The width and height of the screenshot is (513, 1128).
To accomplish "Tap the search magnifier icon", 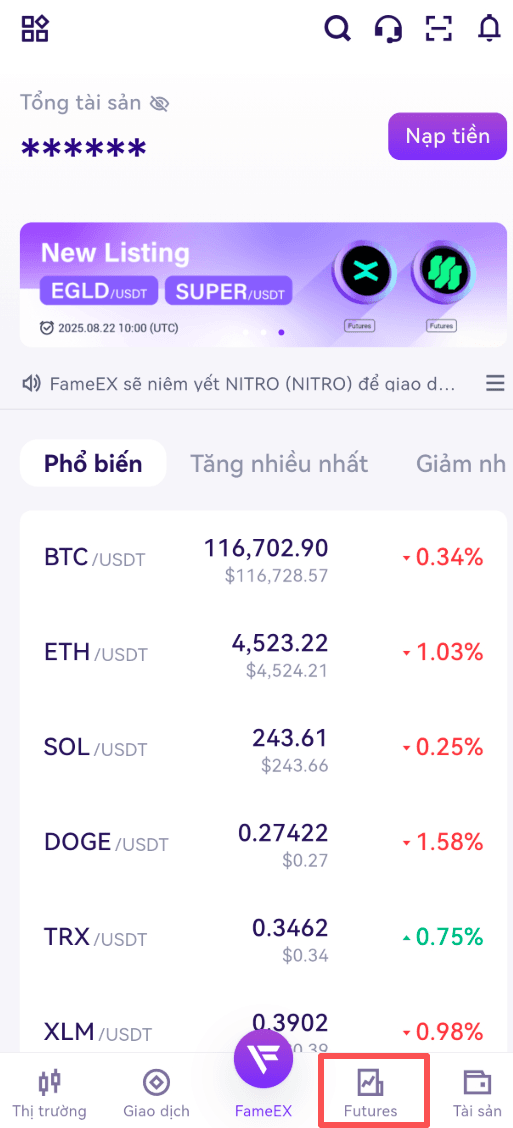I will tap(337, 28).
